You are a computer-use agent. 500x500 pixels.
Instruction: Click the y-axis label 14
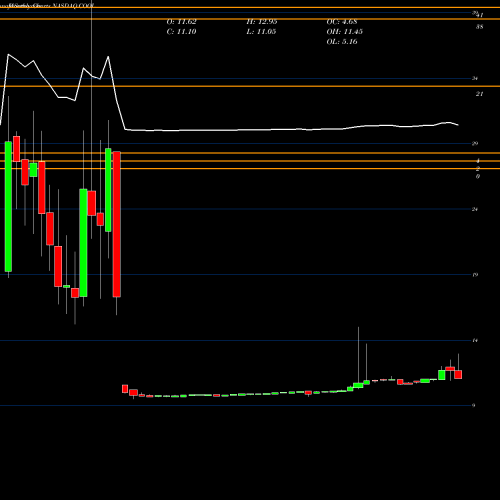475,340
